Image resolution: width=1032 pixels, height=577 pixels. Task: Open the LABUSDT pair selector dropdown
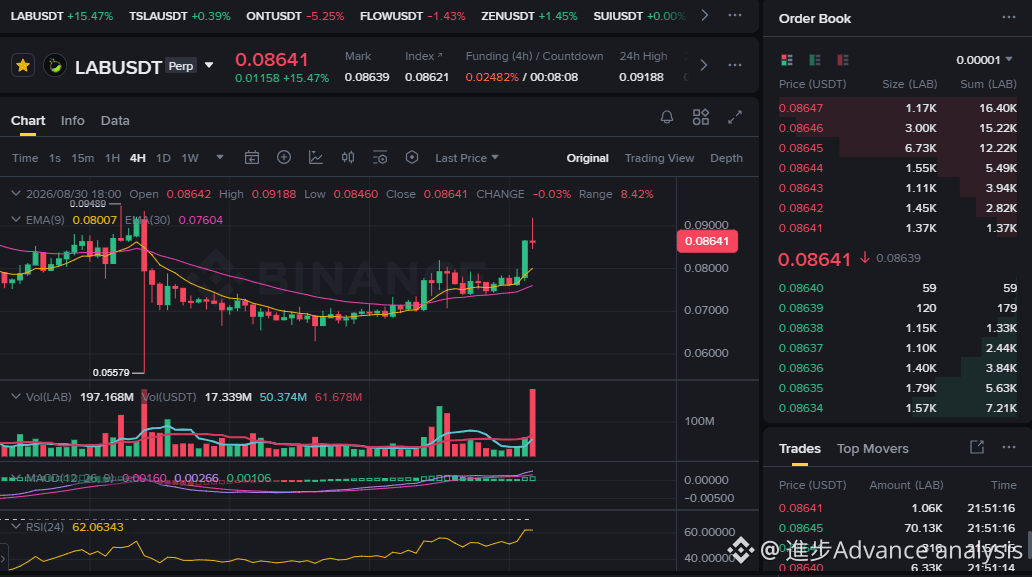pyautogui.click(x=209, y=65)
